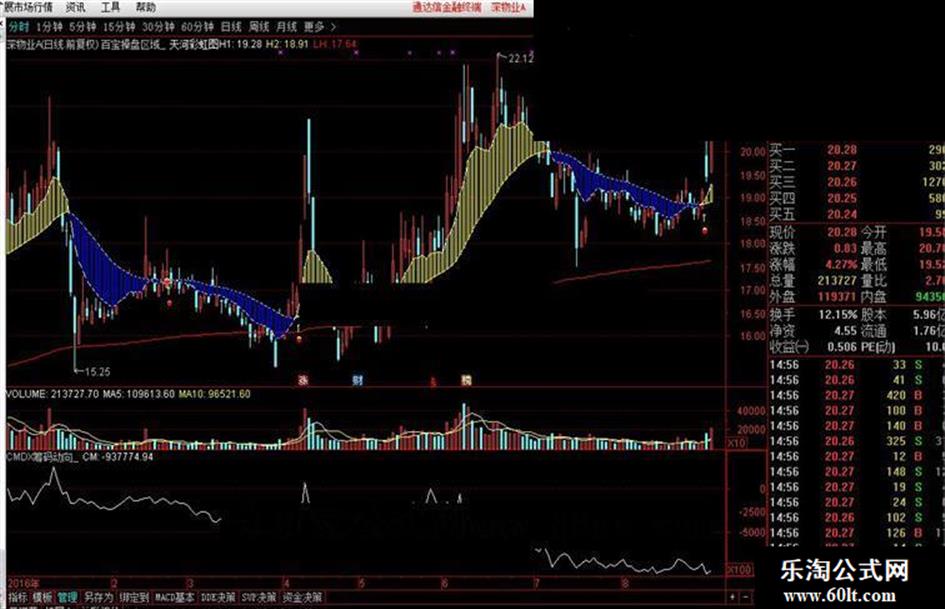Click the 20.00 price axis label
This screenshot has height=609, width=945.
point(753,152)
